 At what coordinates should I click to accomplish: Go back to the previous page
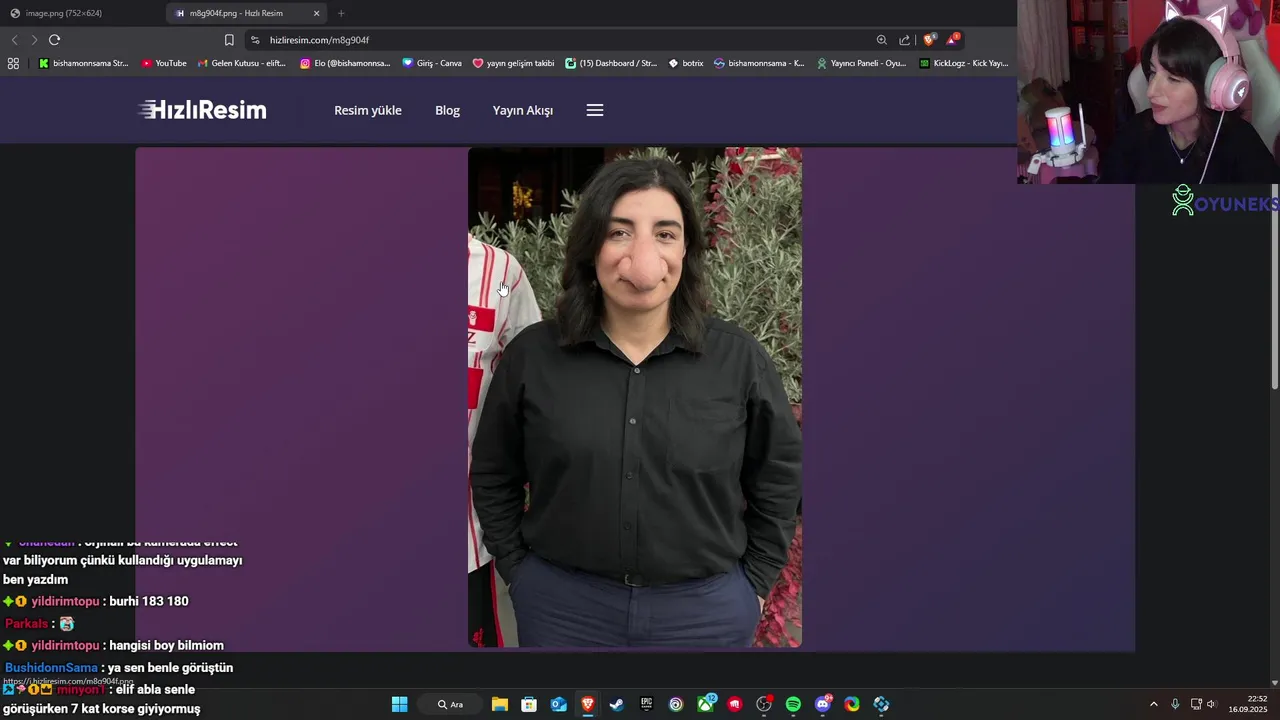coord(14,40)
